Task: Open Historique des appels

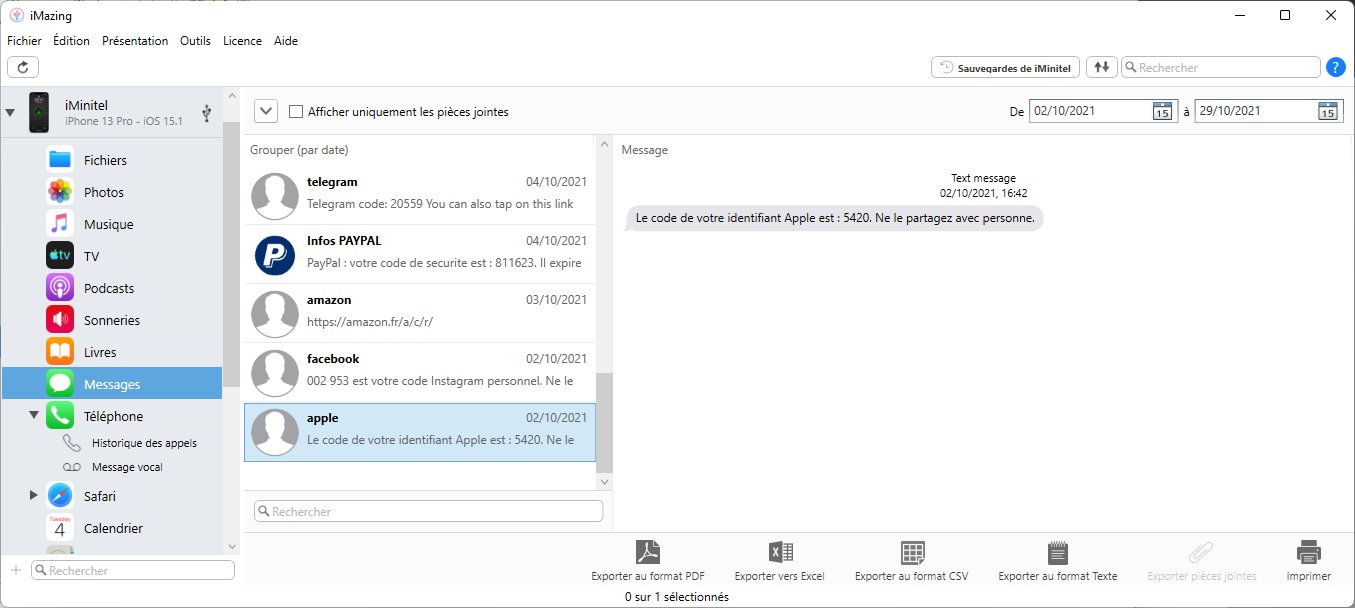Action: tap(144, 443)
